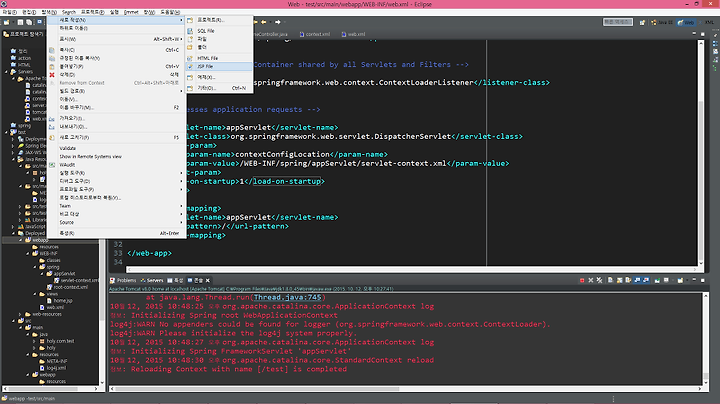The width and height of the screenshot is (720, 404).
Task: Click the red X delete icon in context menu
Action: (52, 75)
